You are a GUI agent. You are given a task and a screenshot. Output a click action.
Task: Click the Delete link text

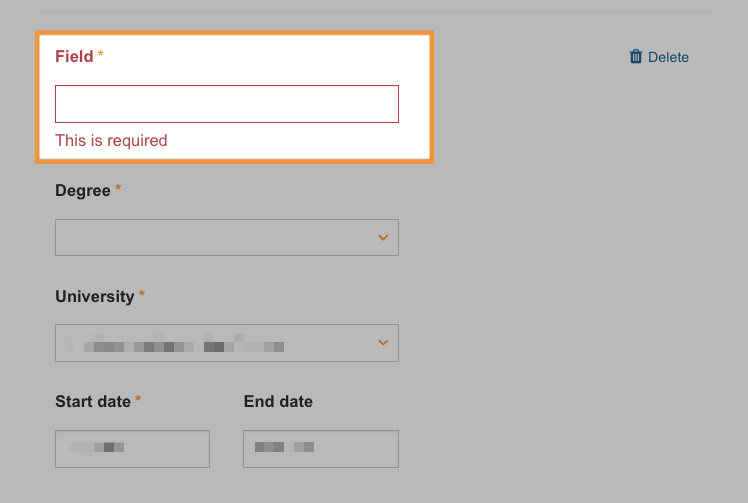668,57
